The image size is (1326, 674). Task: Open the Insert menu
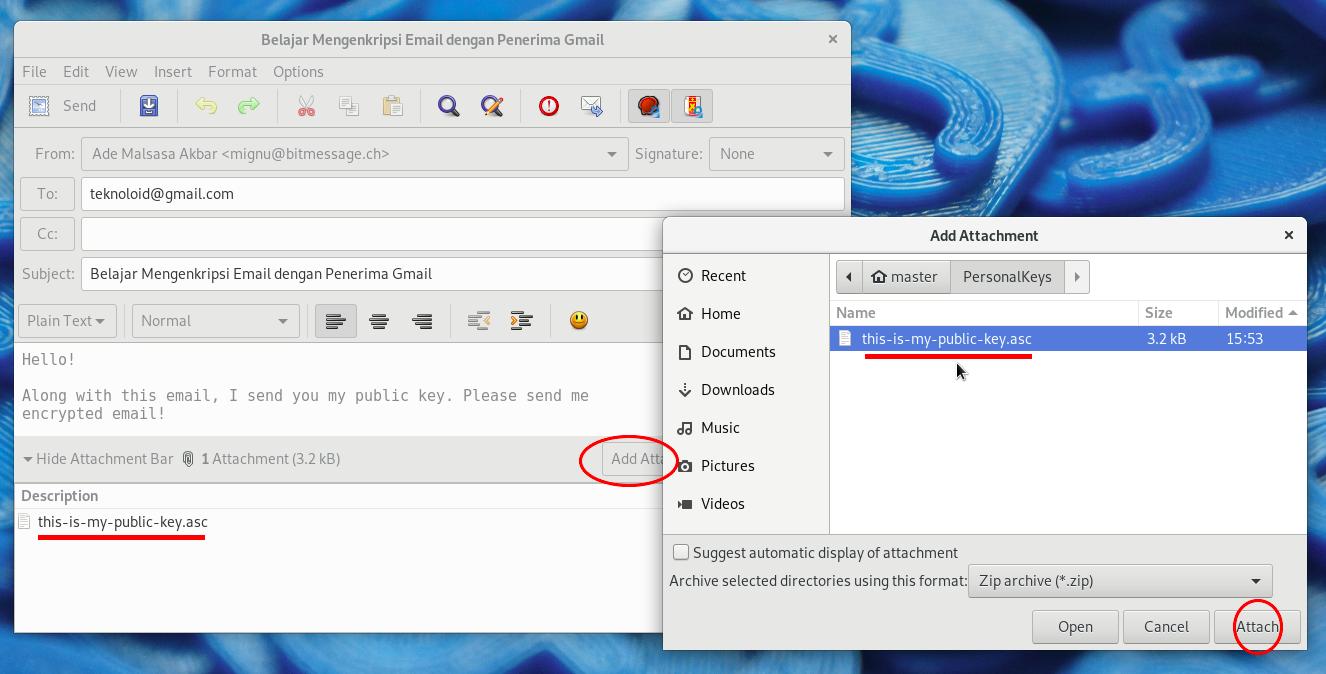click(173, 72)
